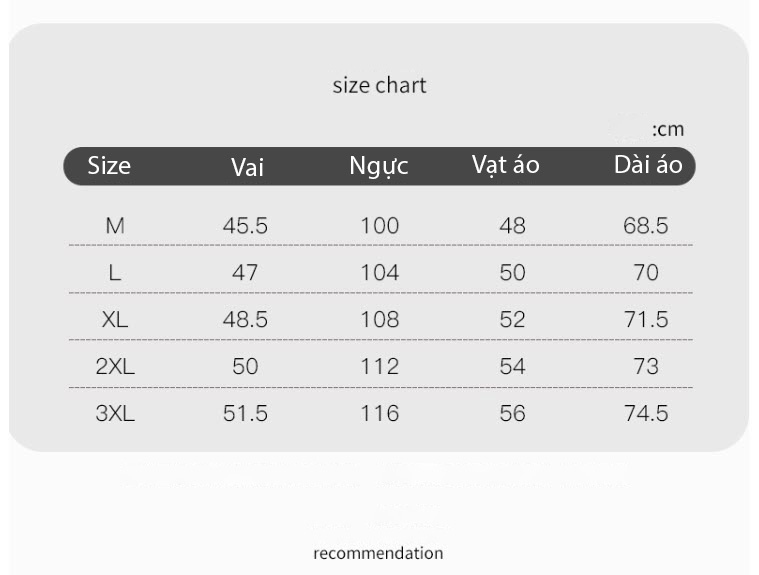This screenshot has width=759, height=575.
Task: Select the 3XL size row label
Action: [x=115, y=414]
